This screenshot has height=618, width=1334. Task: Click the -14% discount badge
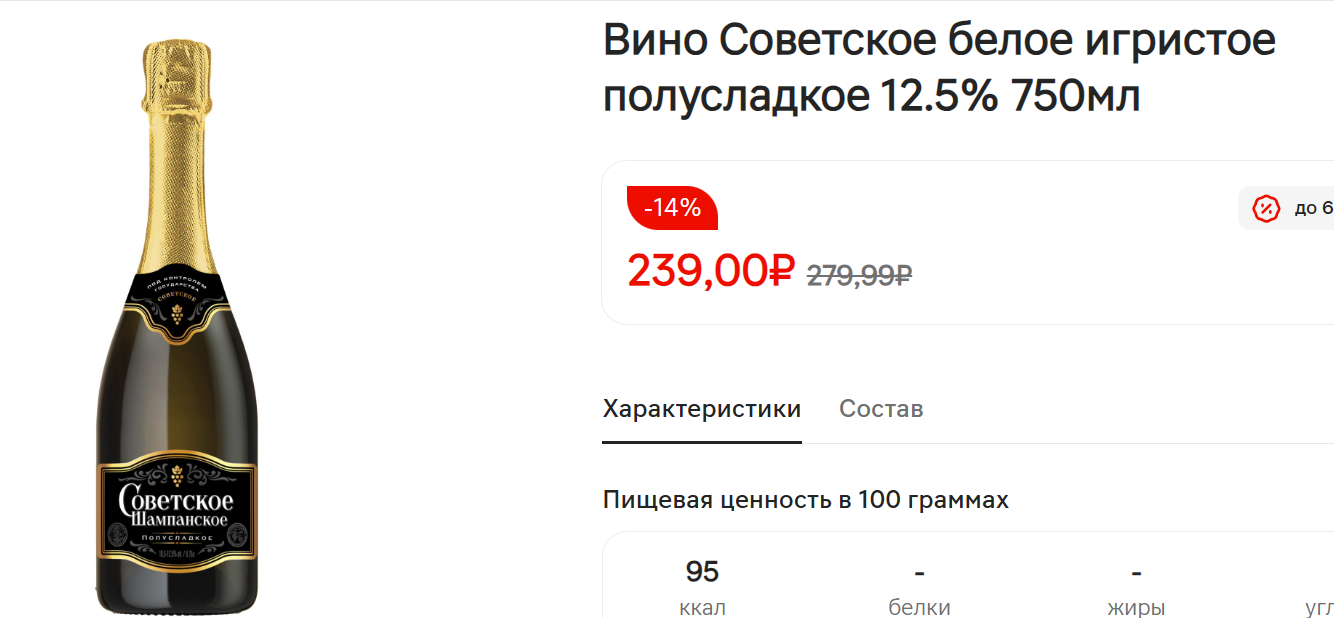[x=672, y=208]
